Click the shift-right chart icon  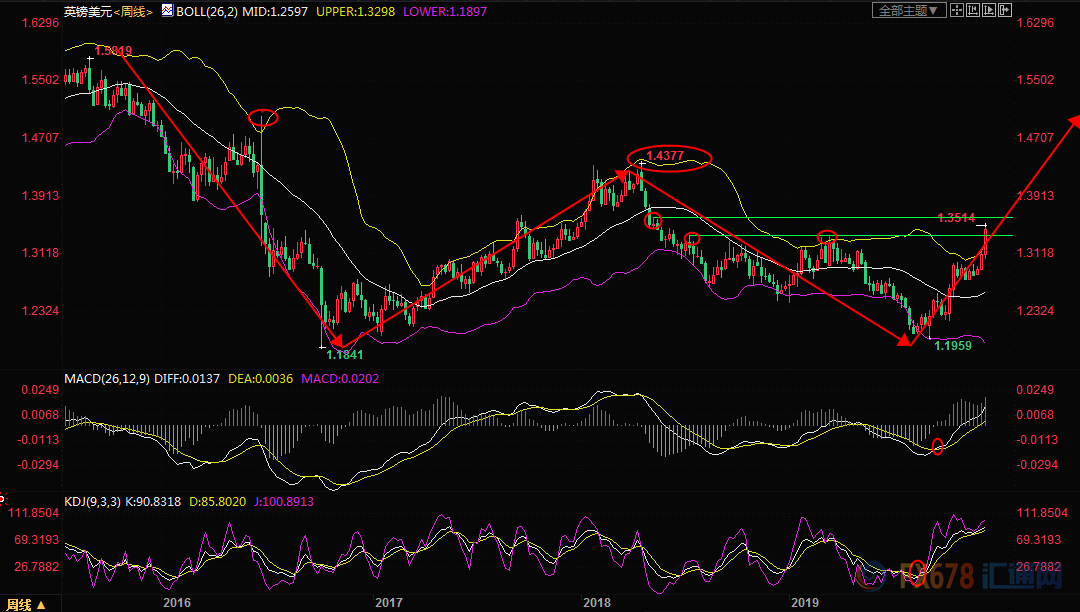(1005, 10)
